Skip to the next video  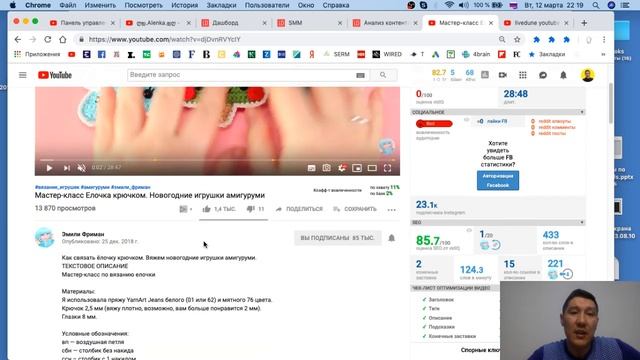67,168
